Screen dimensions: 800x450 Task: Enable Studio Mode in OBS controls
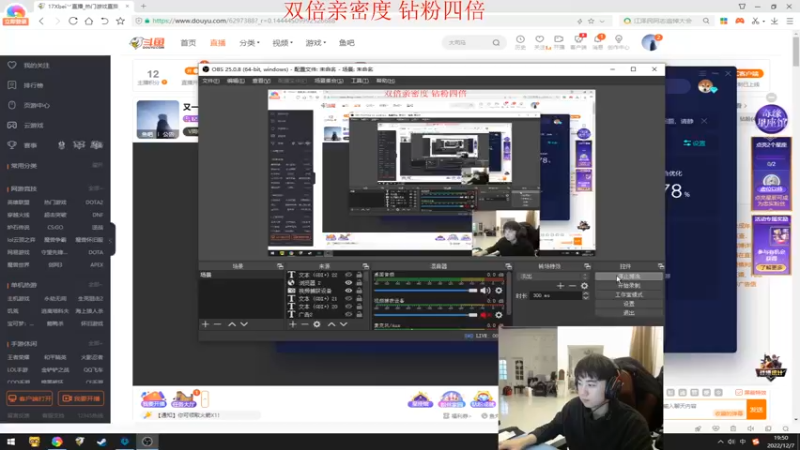tap(629, 294)
